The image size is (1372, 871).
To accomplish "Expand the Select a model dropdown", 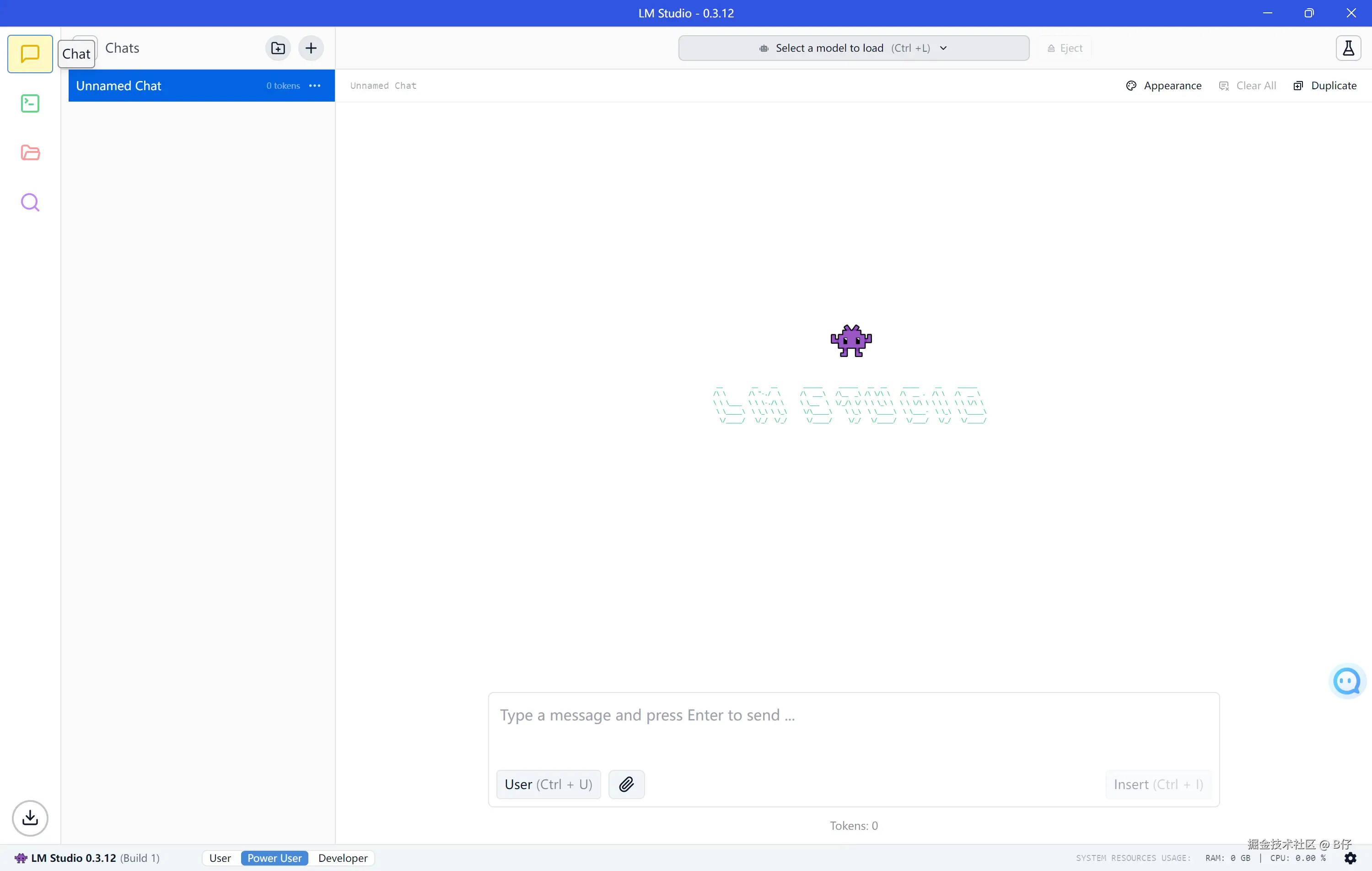I will [853, 48].
